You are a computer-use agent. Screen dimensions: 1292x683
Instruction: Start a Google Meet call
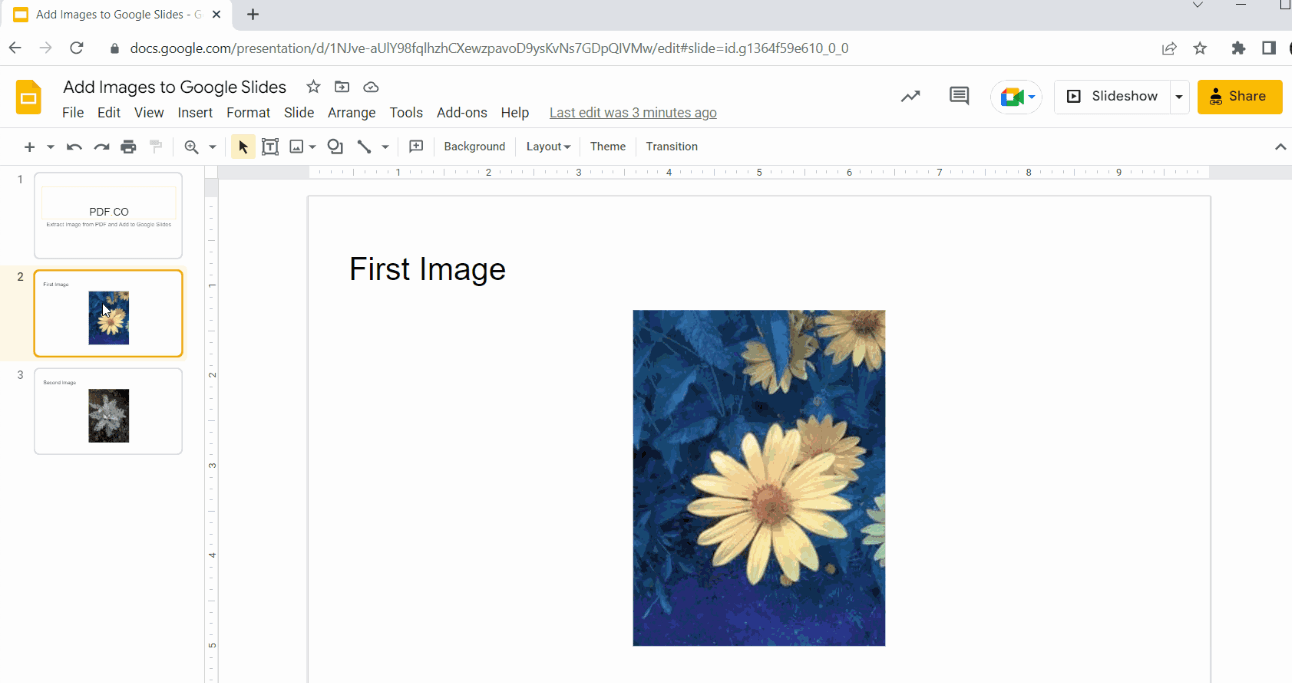[1017, 97]
